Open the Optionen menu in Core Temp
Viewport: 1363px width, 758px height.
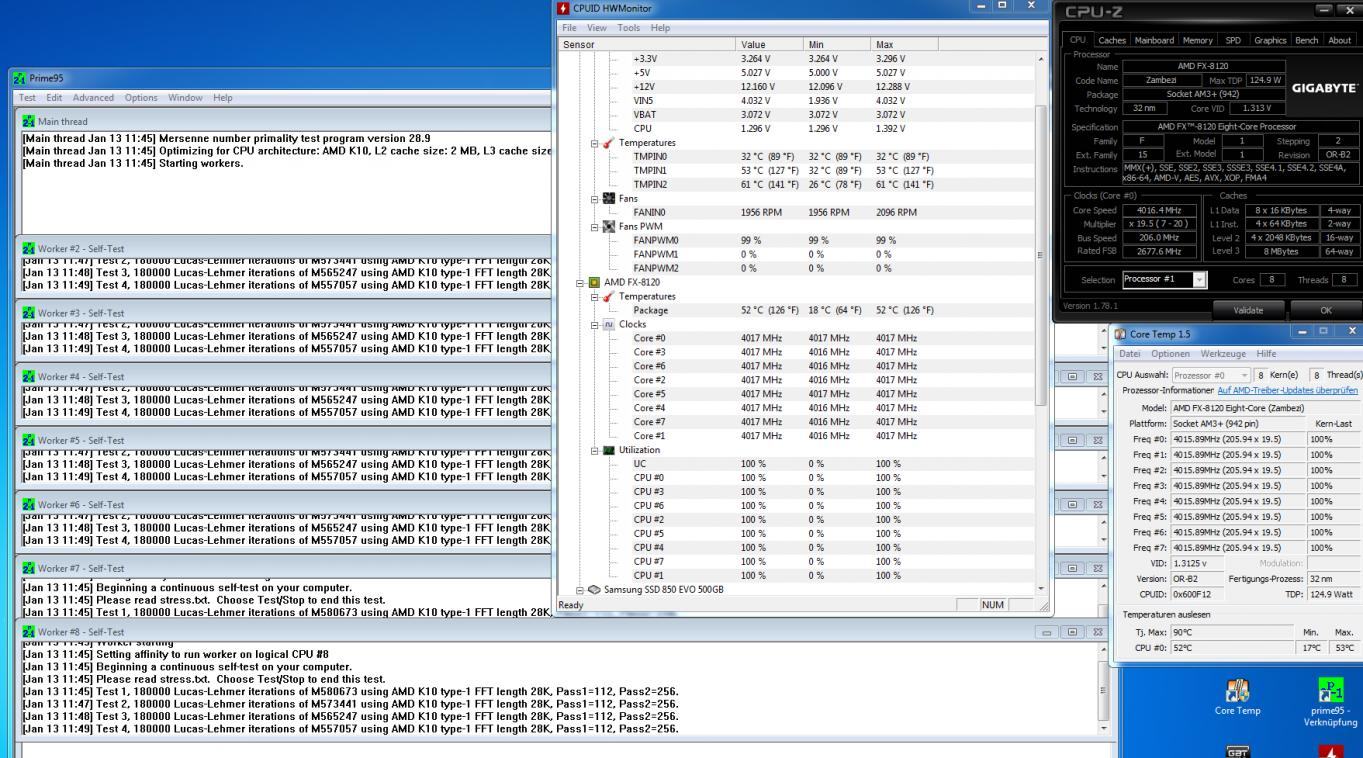1169,353
